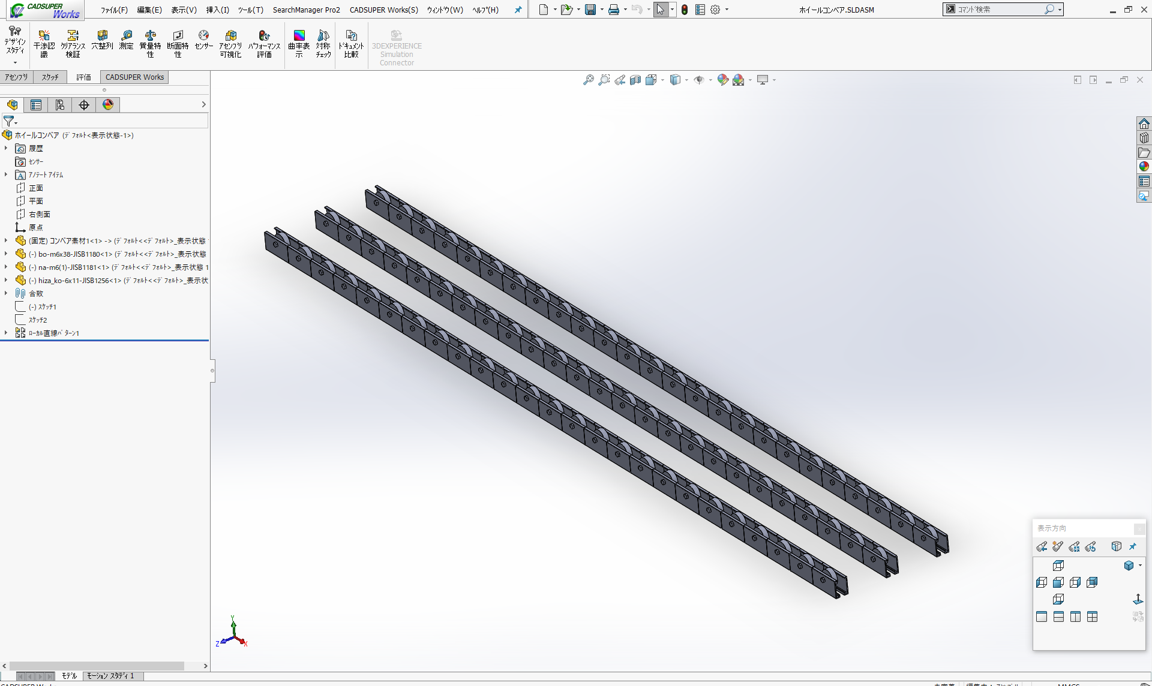The width and height of the screenshot is (1152, 686).
Task: Click the Zoom to Fit view icon
Action: tap(588, 80)
